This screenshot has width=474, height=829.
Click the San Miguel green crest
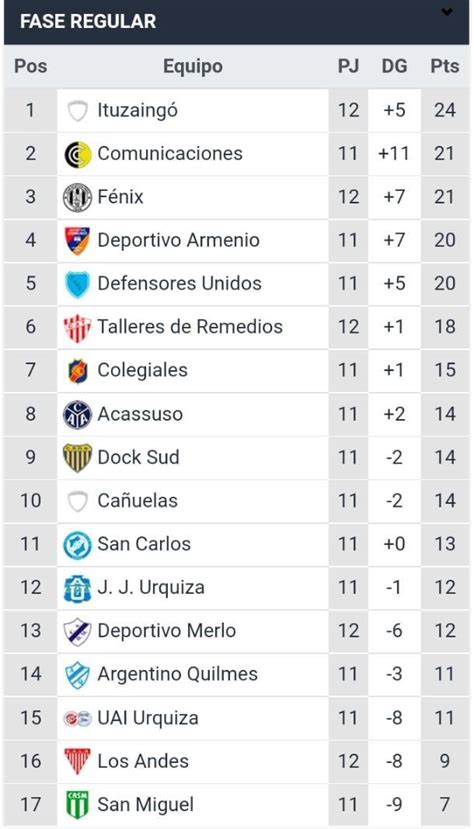(78, 804)
